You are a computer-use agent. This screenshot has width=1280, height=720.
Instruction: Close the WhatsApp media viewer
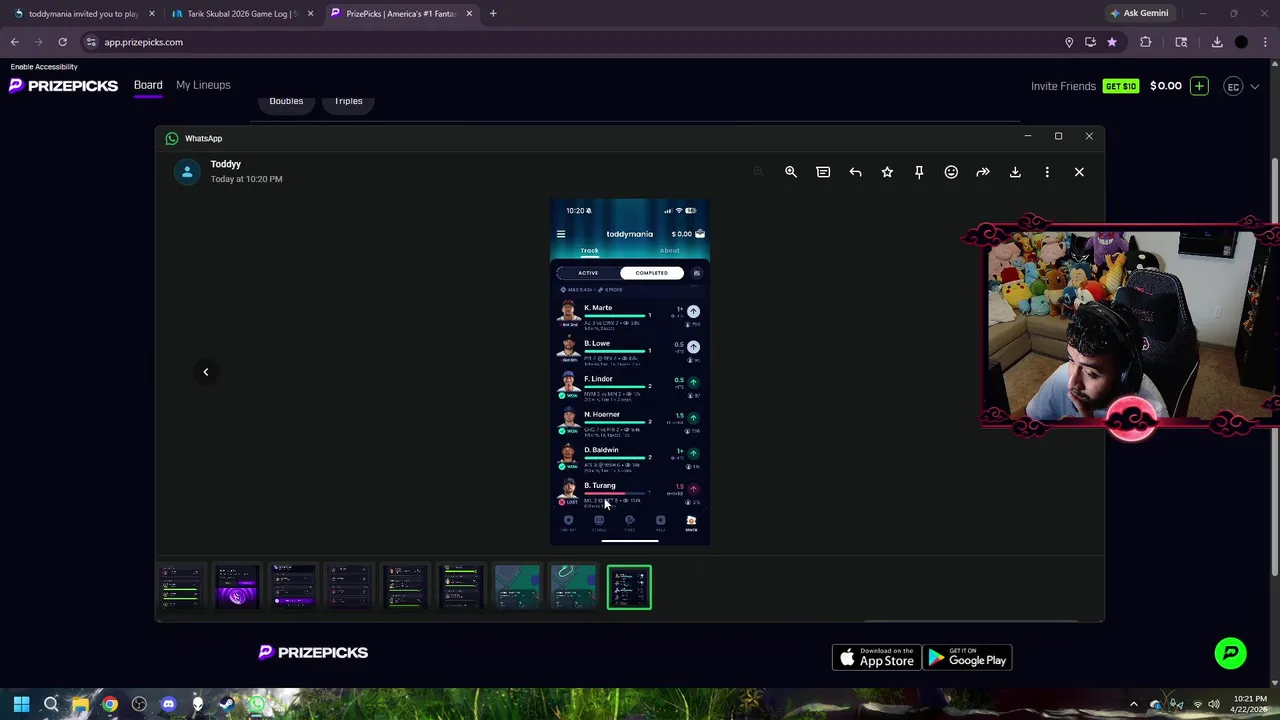tap(1079, 172)
